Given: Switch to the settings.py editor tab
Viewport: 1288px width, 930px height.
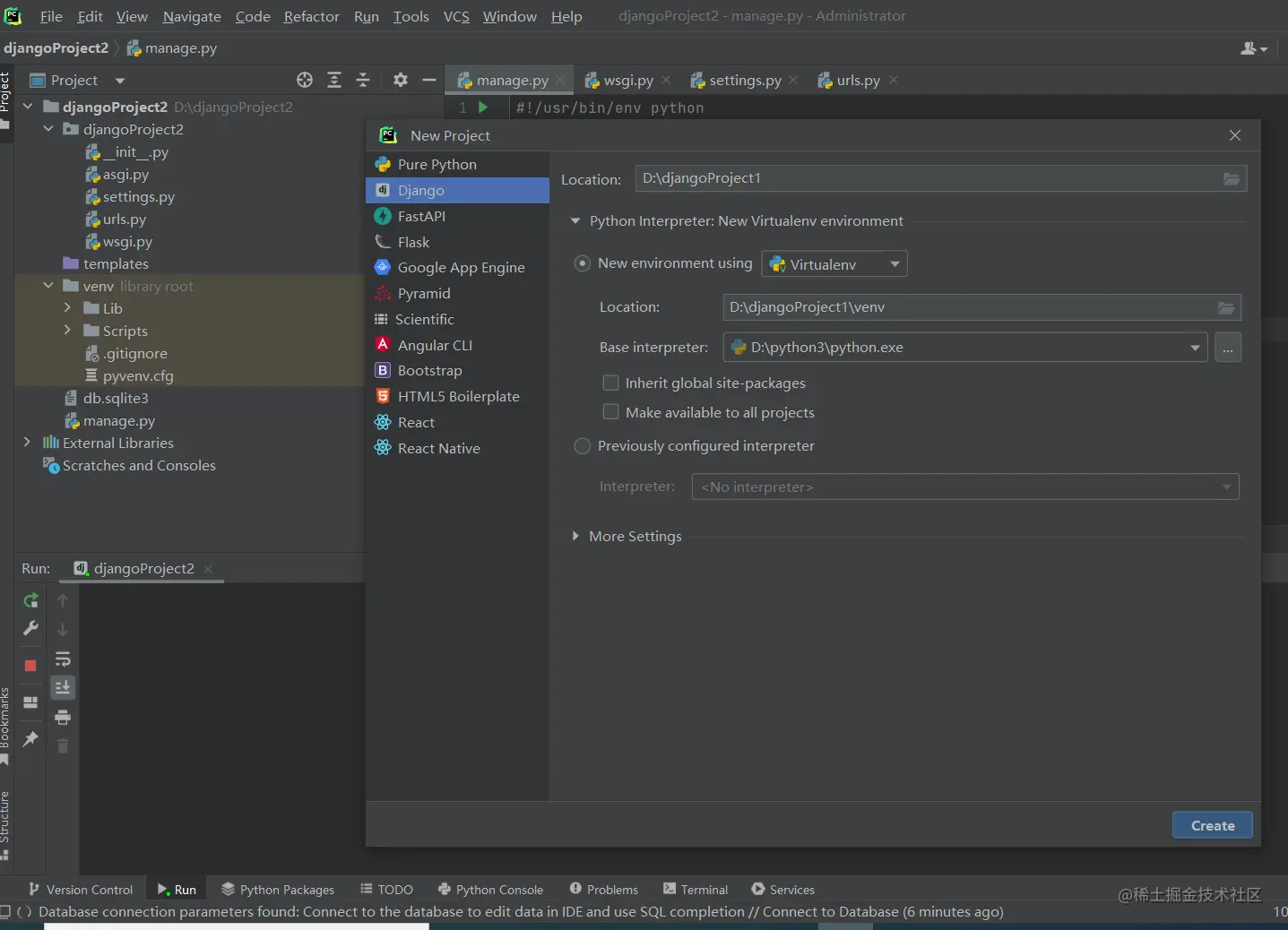Looking at the screenshot, I should tap(744, 81).
